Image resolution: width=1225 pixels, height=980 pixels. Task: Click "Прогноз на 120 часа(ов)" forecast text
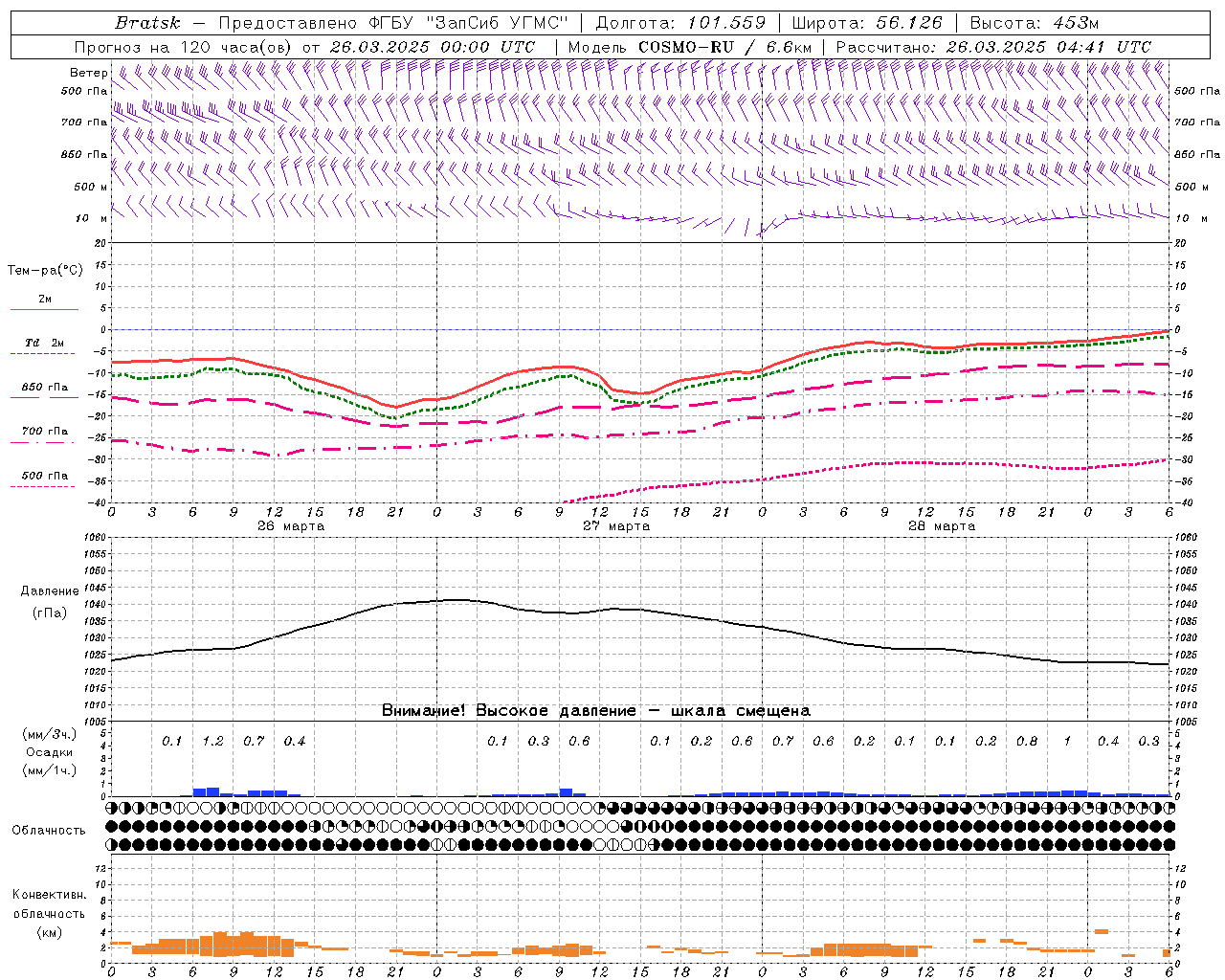pos(184,47)
